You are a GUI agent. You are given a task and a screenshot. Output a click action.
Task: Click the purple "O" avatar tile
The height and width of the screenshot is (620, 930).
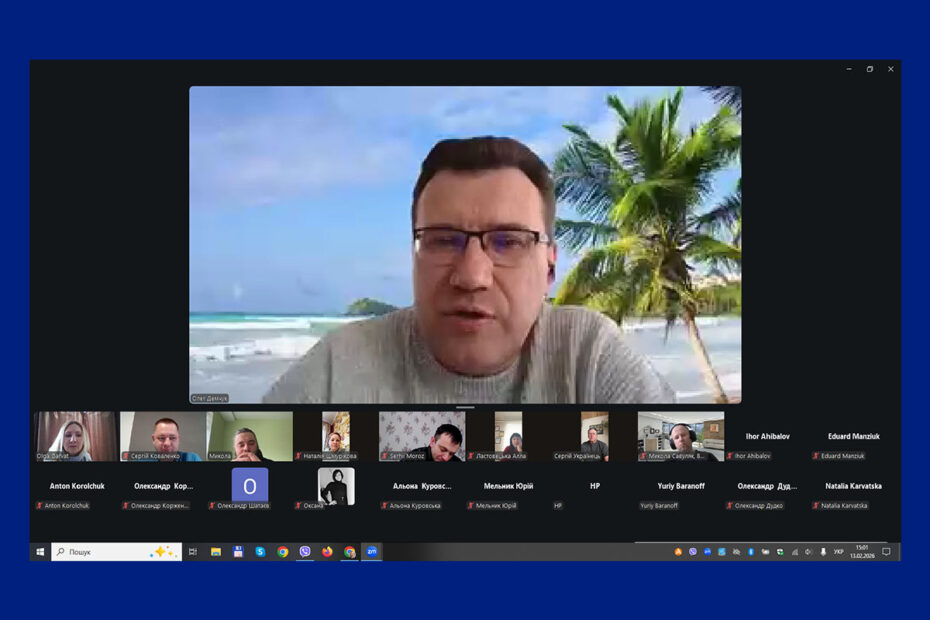coord(250,486)
